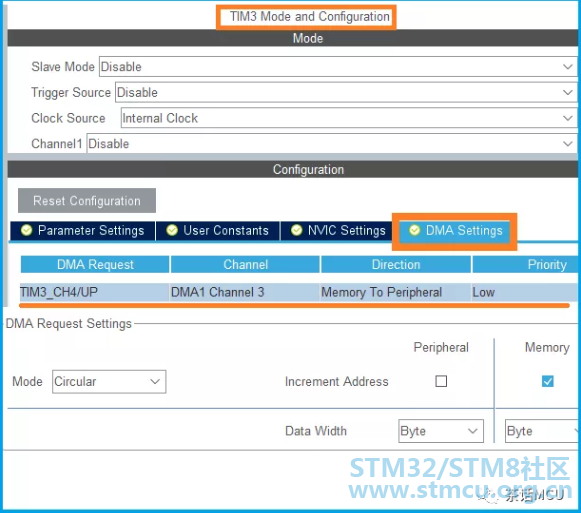Screen dimensions: 581x513
Task: Open the Trigger Source dropdown
Action: 346,92
